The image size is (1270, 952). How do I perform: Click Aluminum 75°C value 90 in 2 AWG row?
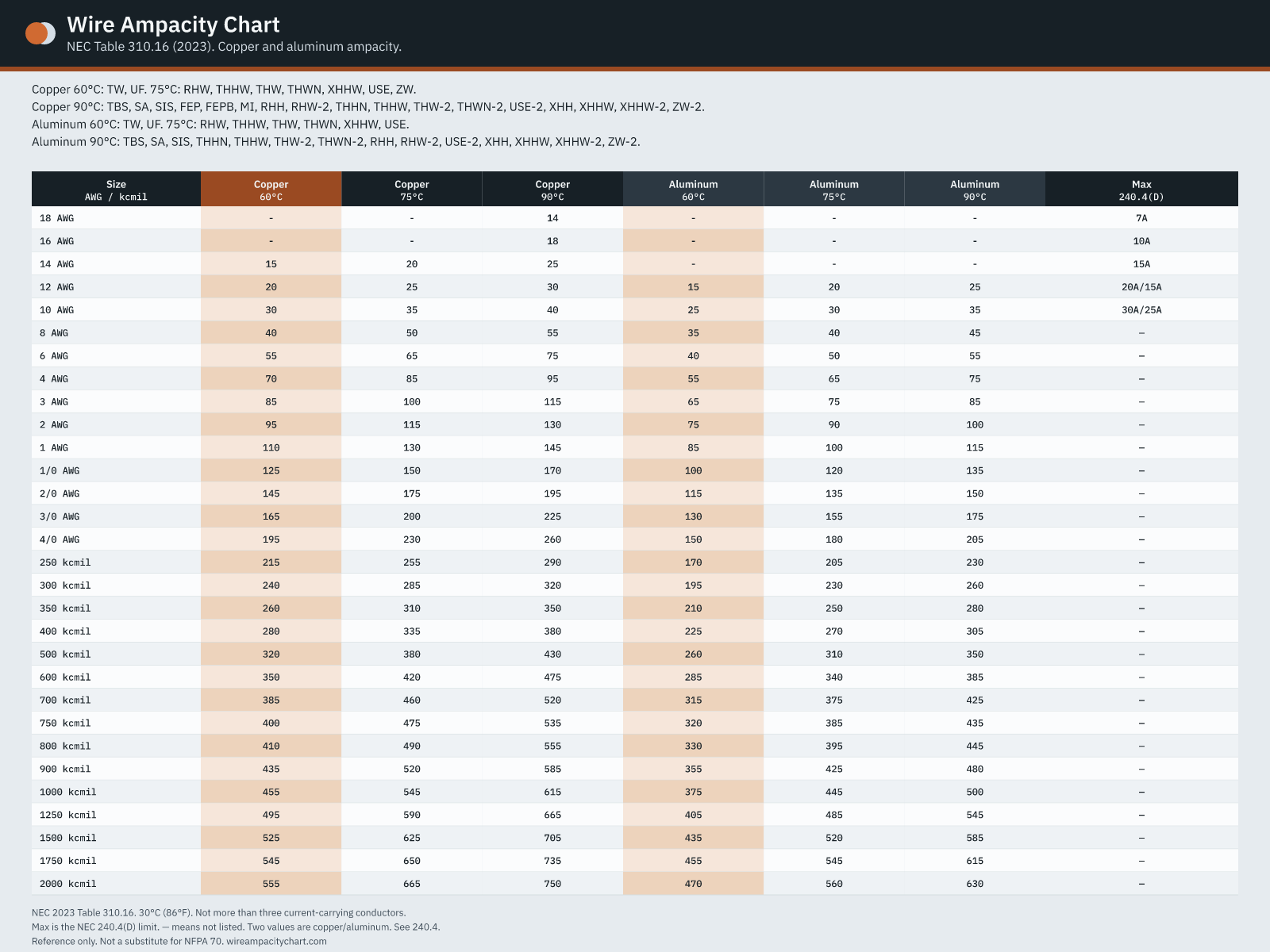(834, 425)
